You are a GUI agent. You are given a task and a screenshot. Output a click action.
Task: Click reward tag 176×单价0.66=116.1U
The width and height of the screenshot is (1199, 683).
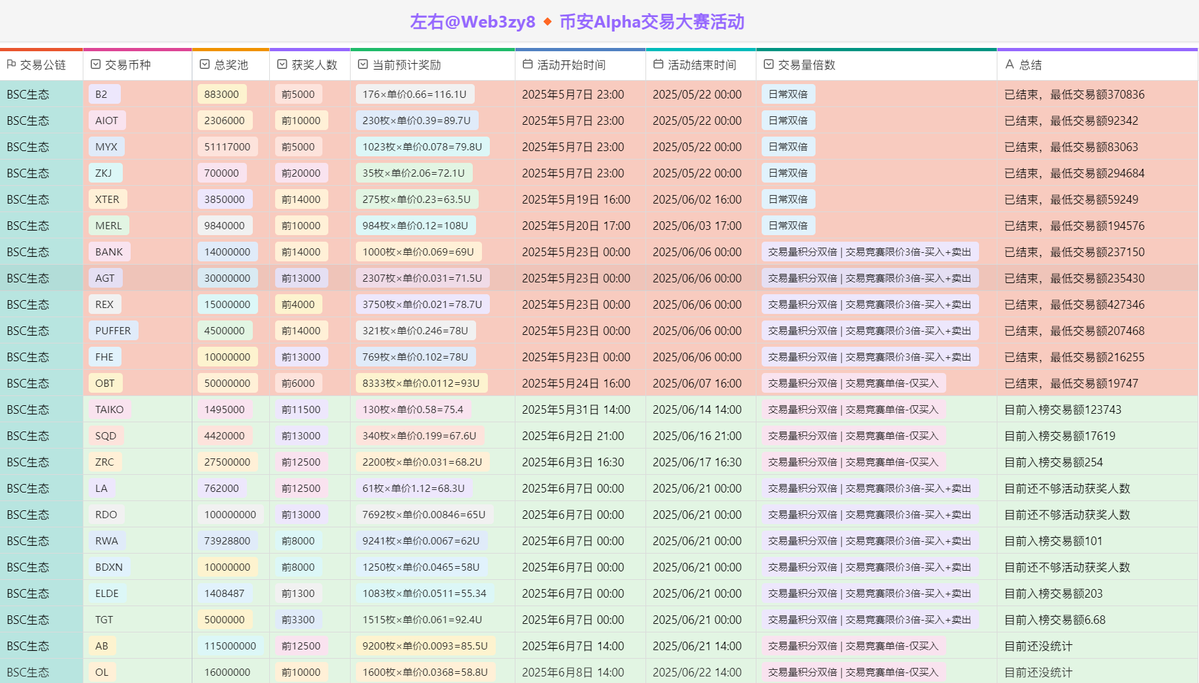pos(414,95)
